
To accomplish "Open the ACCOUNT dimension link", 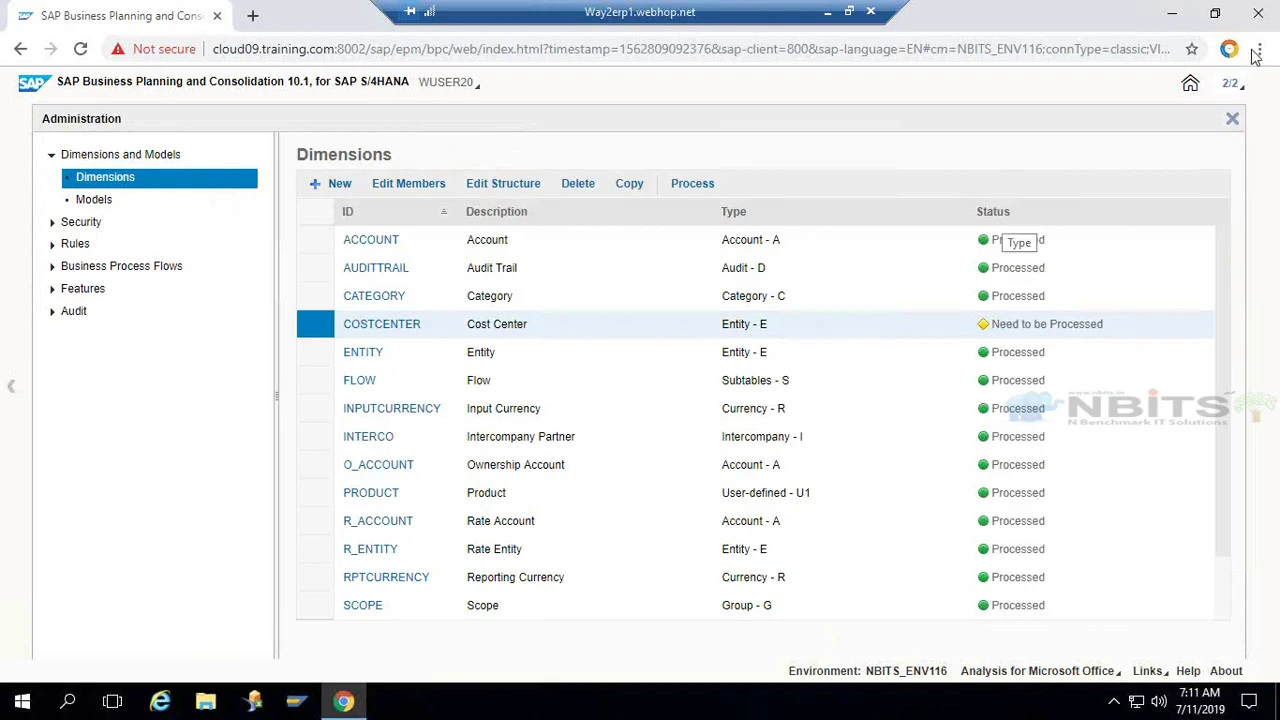I will tap(371, 240).
